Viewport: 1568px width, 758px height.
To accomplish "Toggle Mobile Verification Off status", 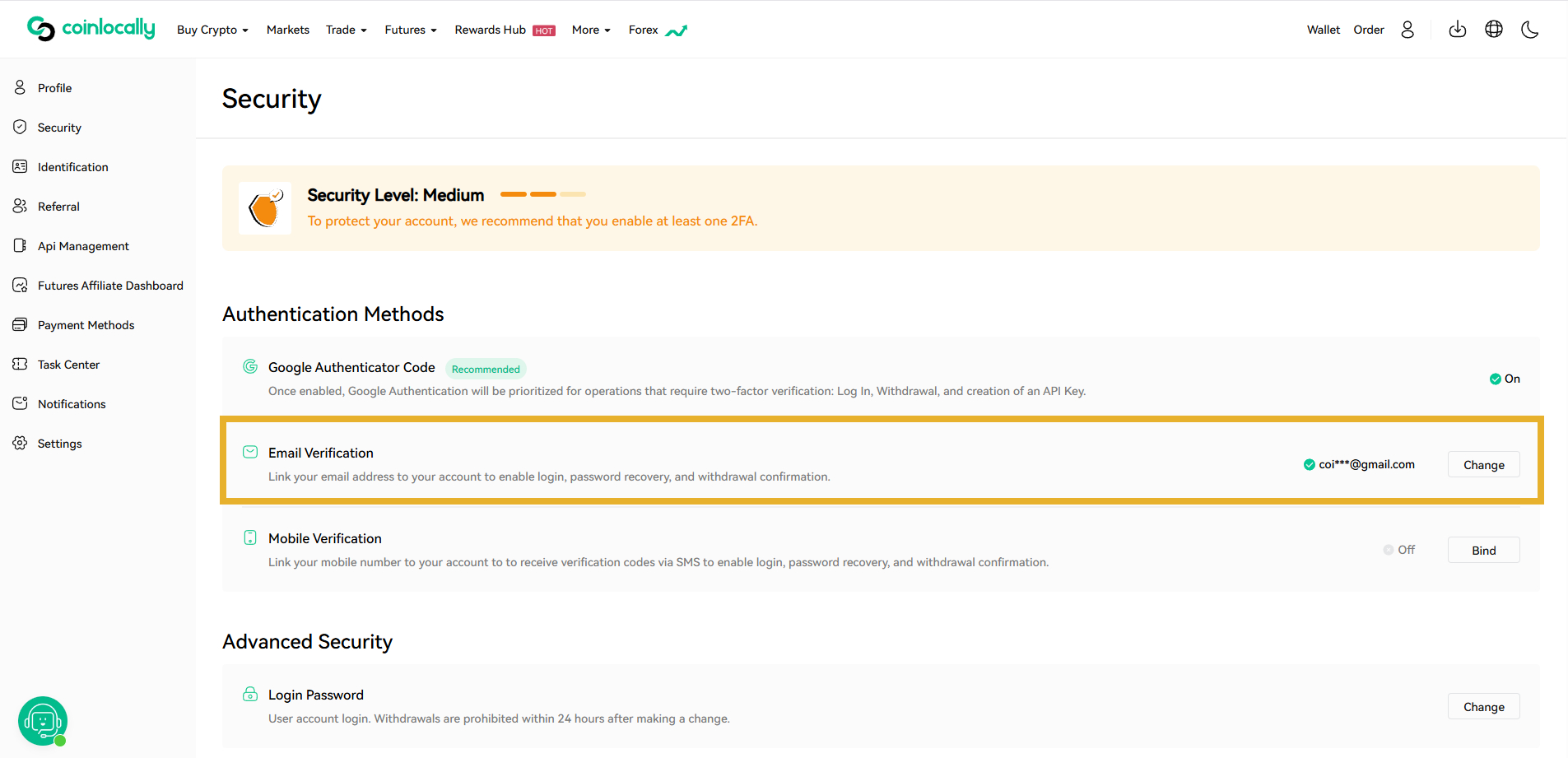I will (1399, 550).
